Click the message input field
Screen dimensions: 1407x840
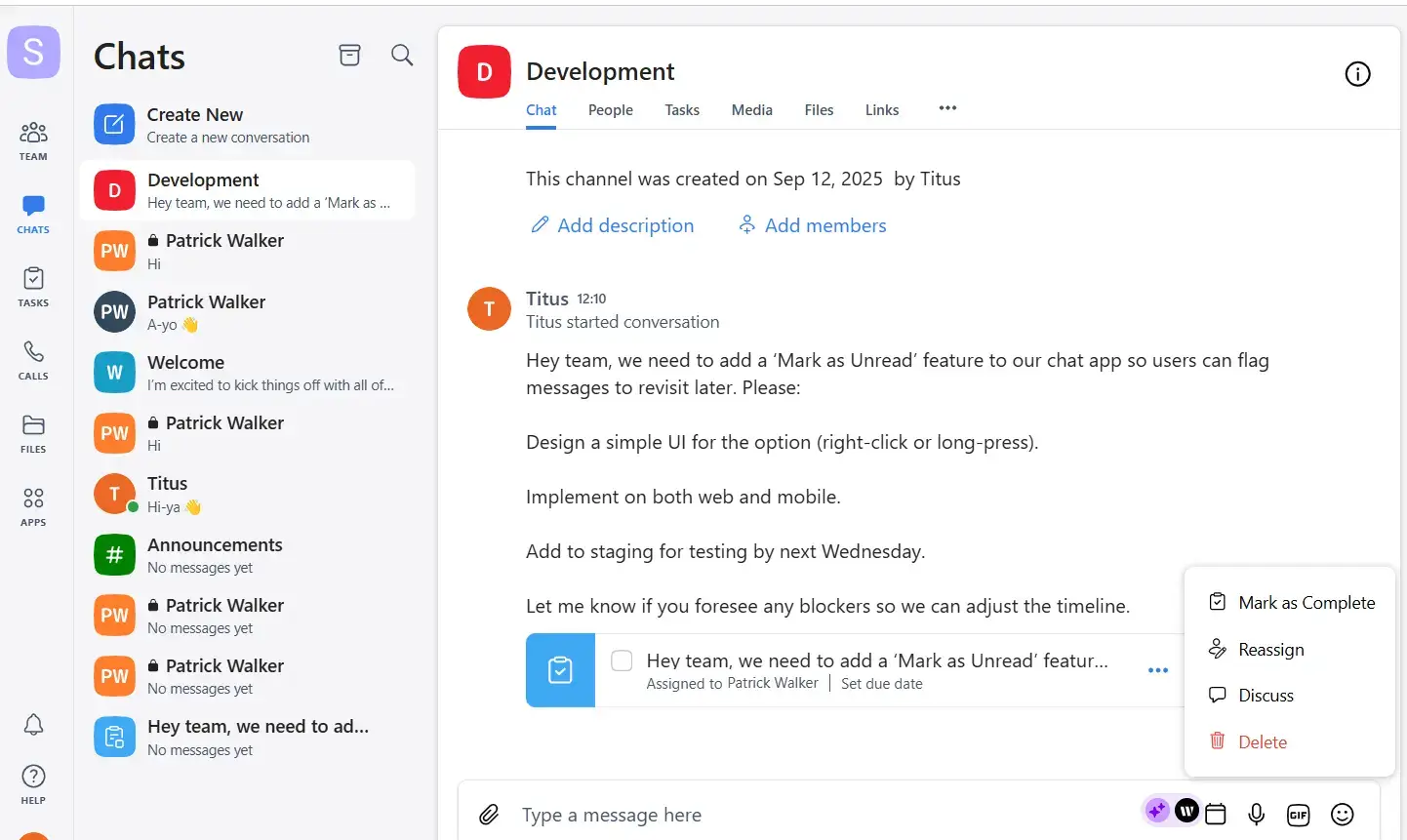pos(820,815)
